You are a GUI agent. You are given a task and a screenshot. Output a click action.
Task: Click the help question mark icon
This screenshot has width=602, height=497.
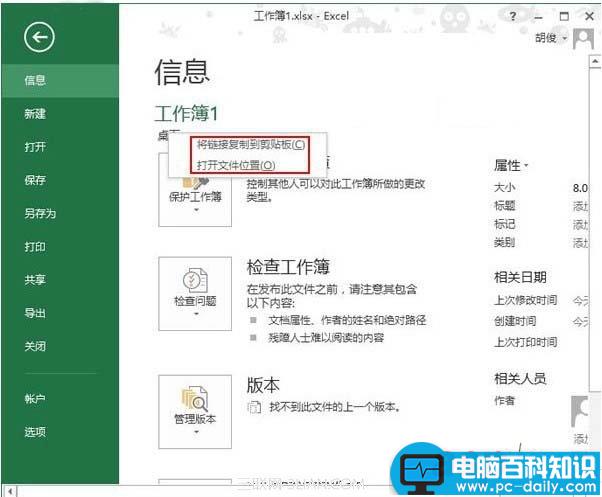(513, 16)
